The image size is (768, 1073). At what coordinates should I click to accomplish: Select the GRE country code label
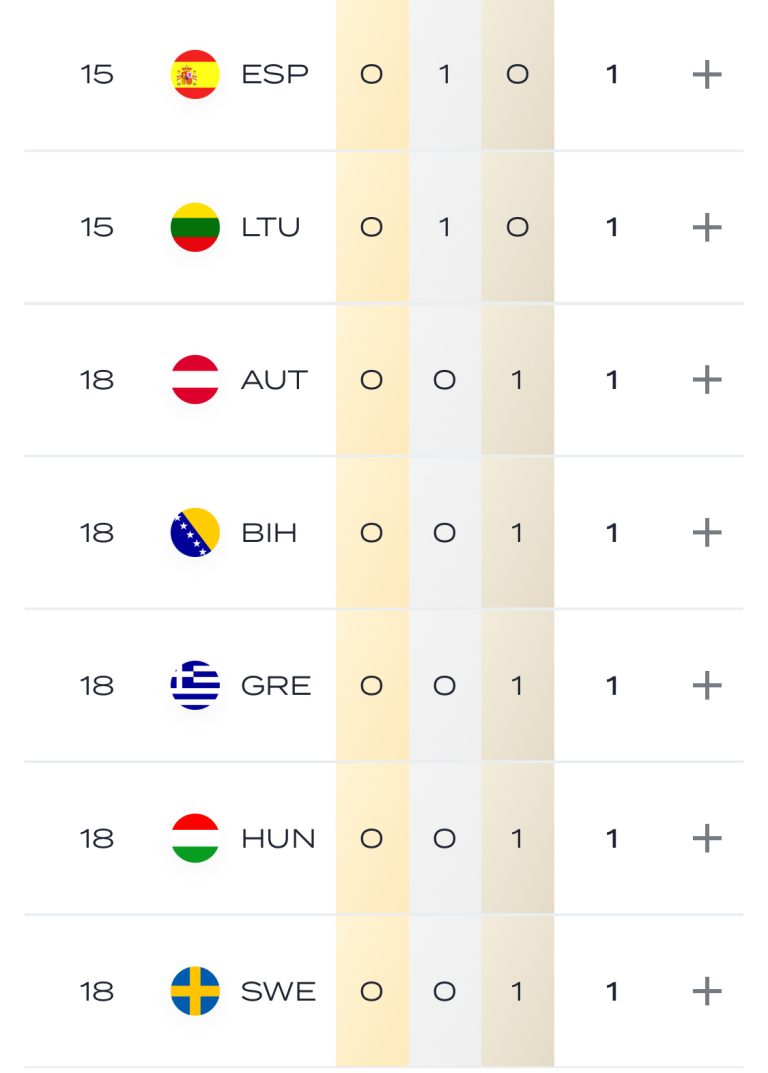tap(276, 686)
